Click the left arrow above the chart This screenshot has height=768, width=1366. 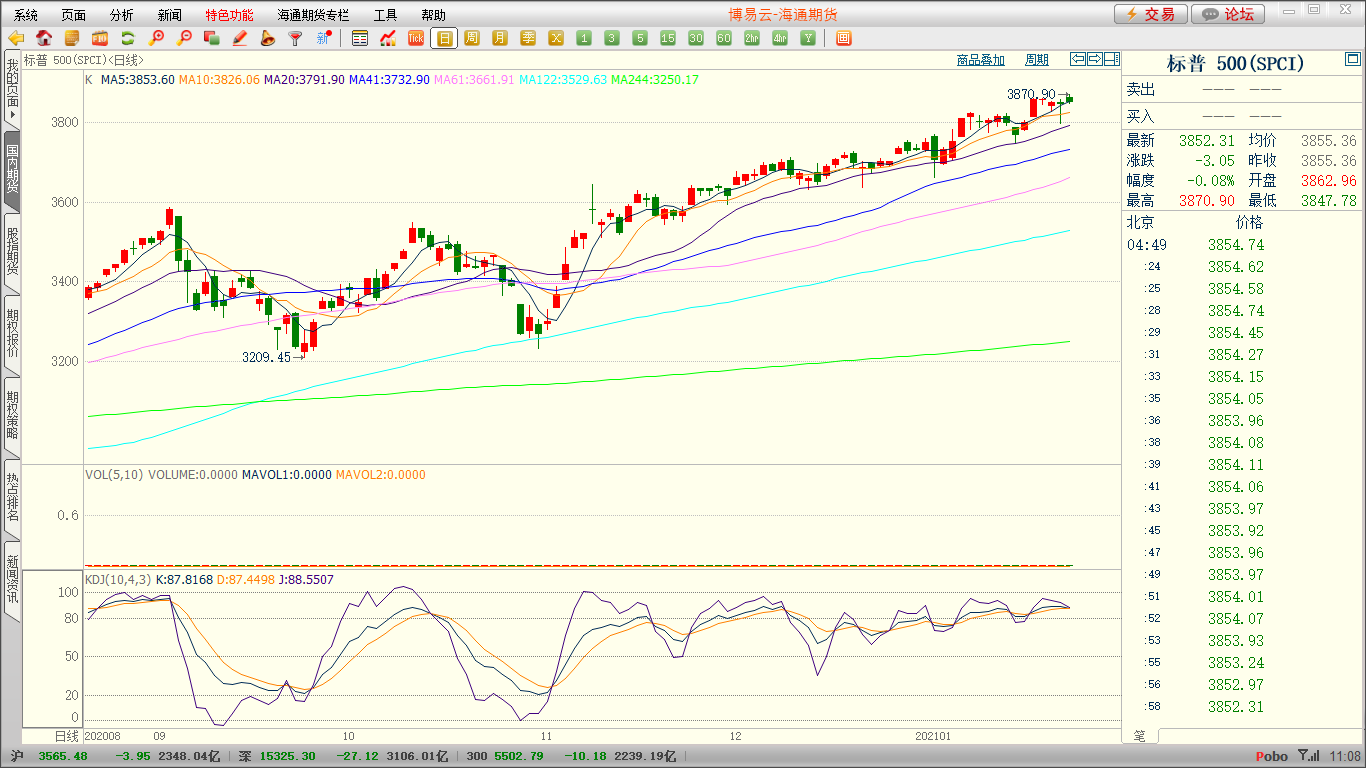1078,59
